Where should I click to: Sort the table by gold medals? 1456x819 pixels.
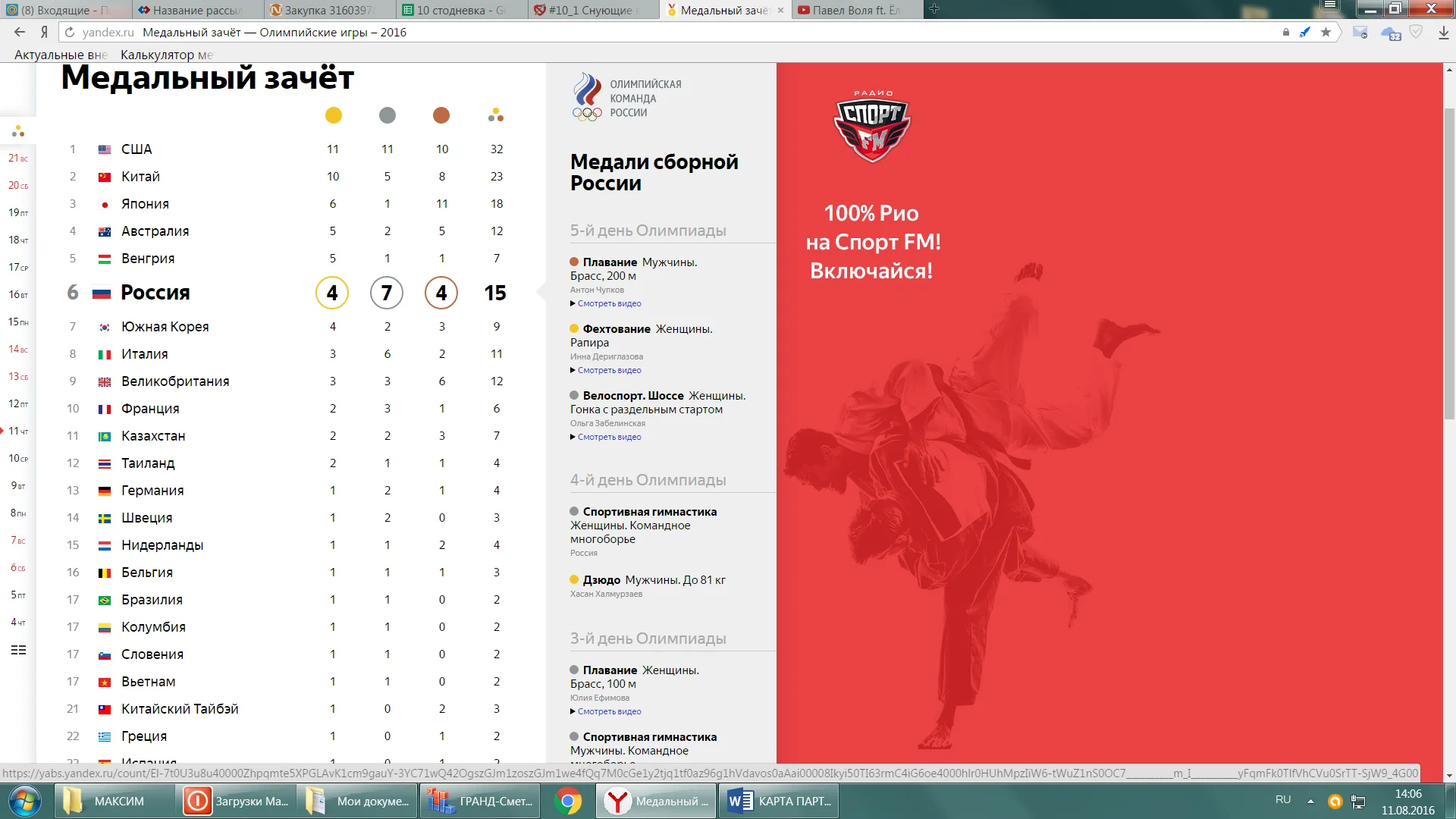(x=333, y=115)
